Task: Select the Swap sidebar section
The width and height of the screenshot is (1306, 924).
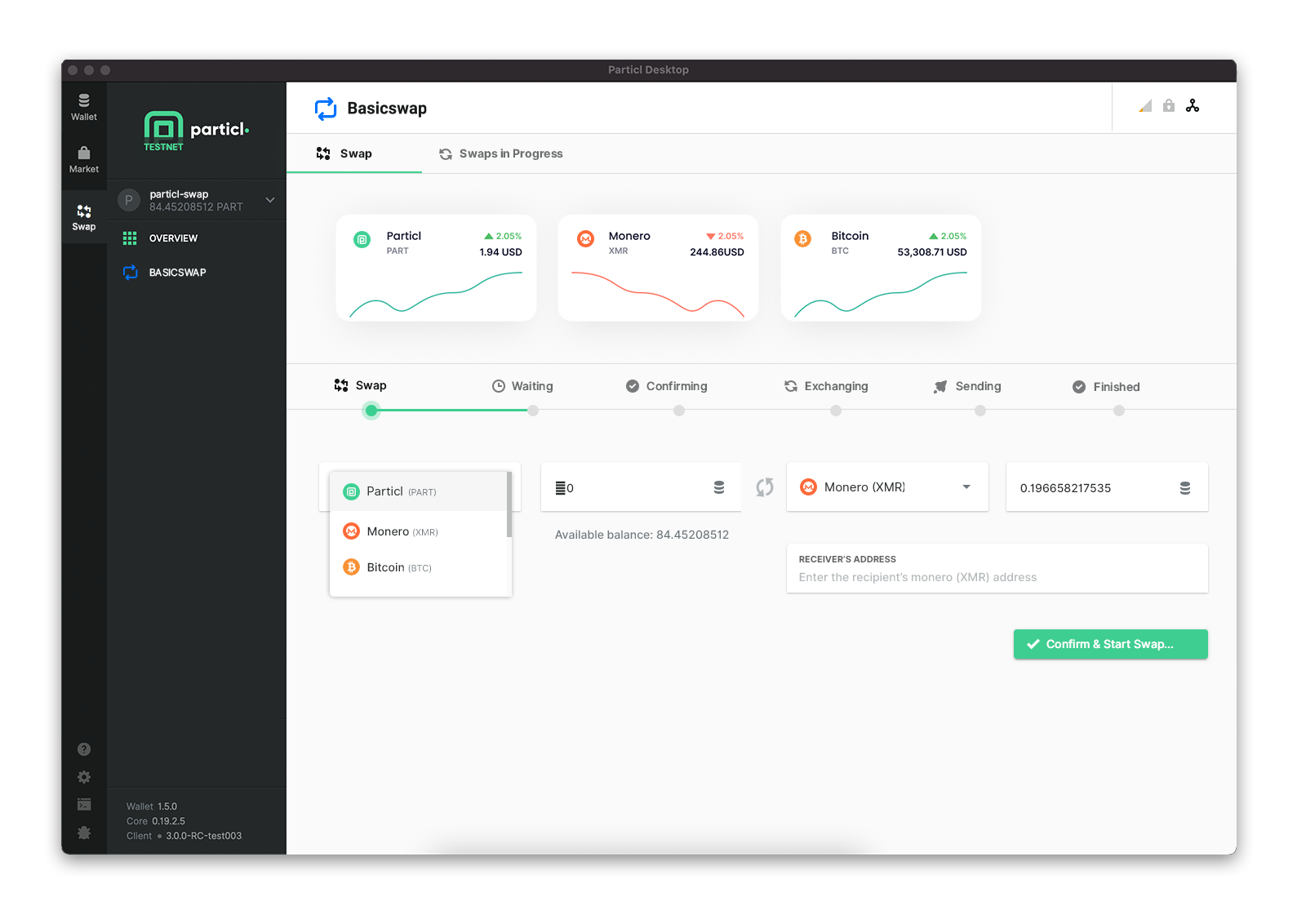Action: 84,217
